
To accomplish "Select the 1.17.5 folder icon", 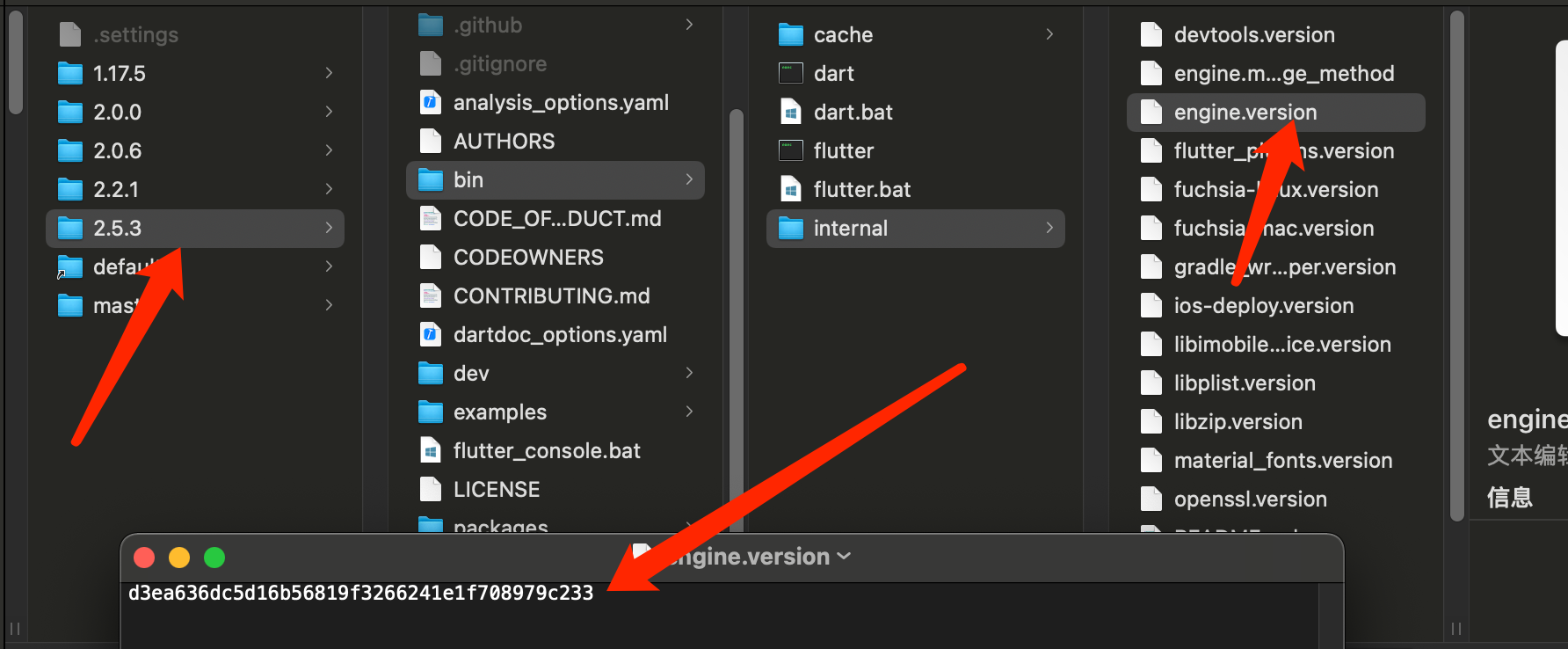I will [69, 73].
